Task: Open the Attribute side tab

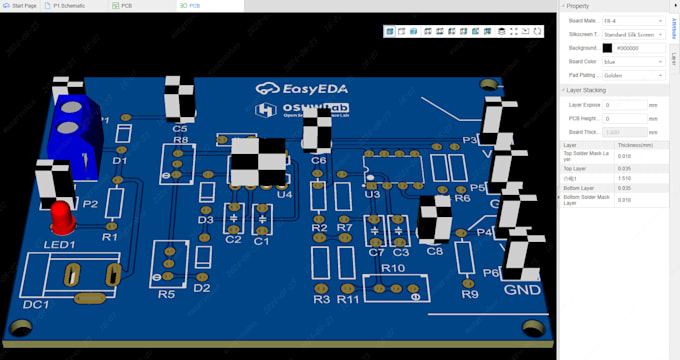Action: click(x=674, y=28)
